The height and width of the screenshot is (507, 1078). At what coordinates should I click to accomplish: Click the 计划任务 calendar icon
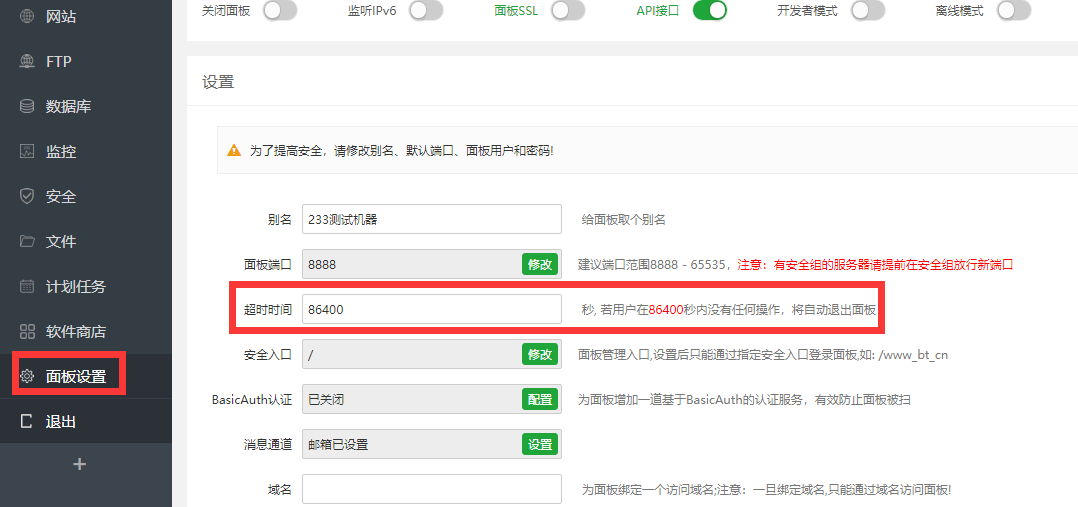click(27, 287)
